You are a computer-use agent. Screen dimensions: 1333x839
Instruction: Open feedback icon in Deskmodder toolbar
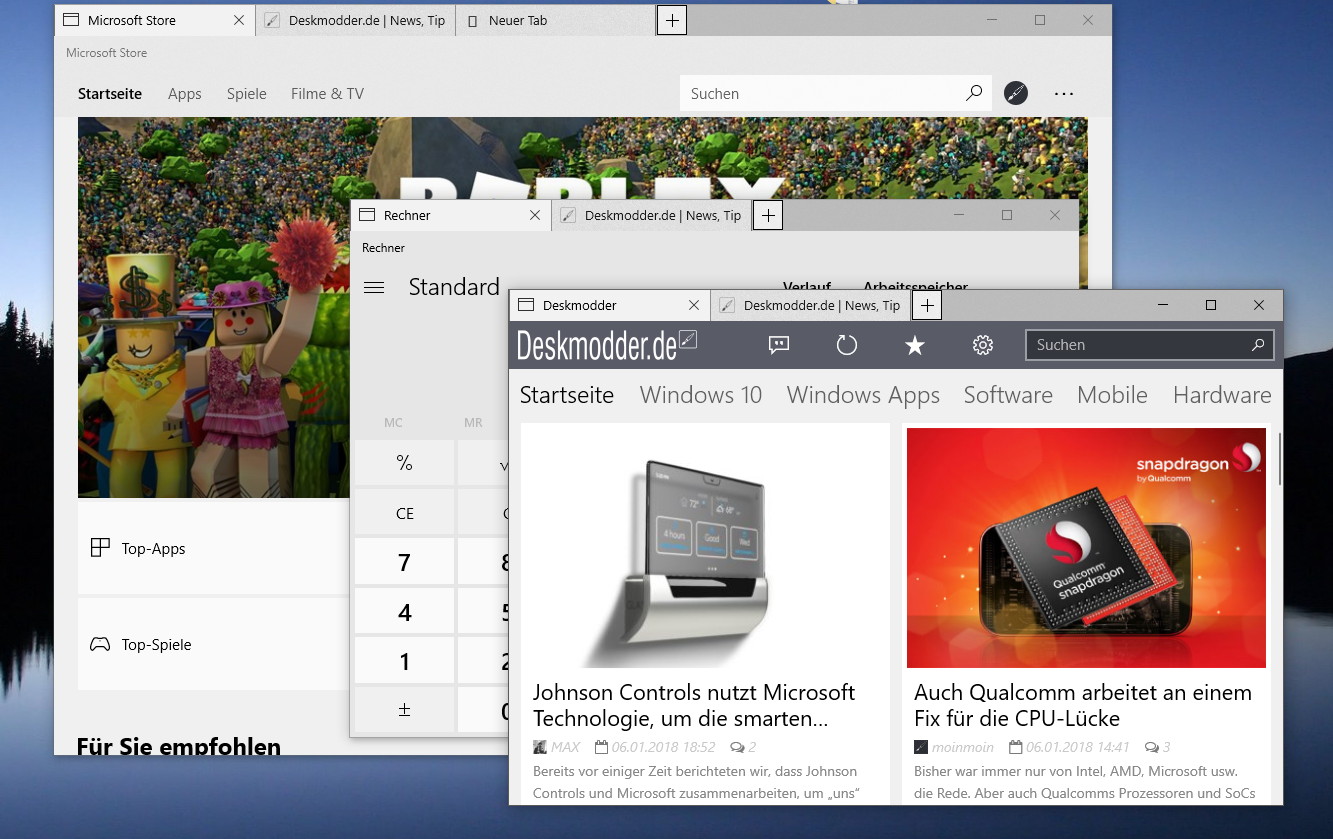pyautogui.click(x=779, y=345)
